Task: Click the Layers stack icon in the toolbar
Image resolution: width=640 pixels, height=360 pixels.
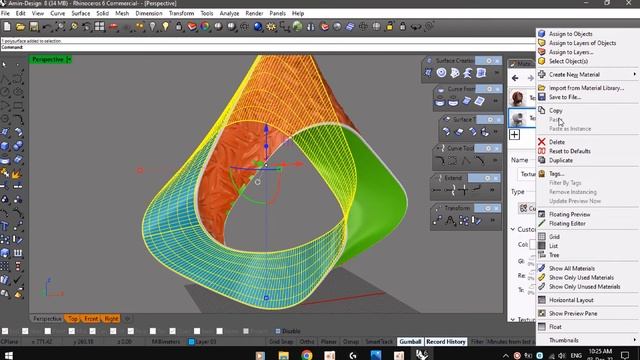Action: pos(192,27)
